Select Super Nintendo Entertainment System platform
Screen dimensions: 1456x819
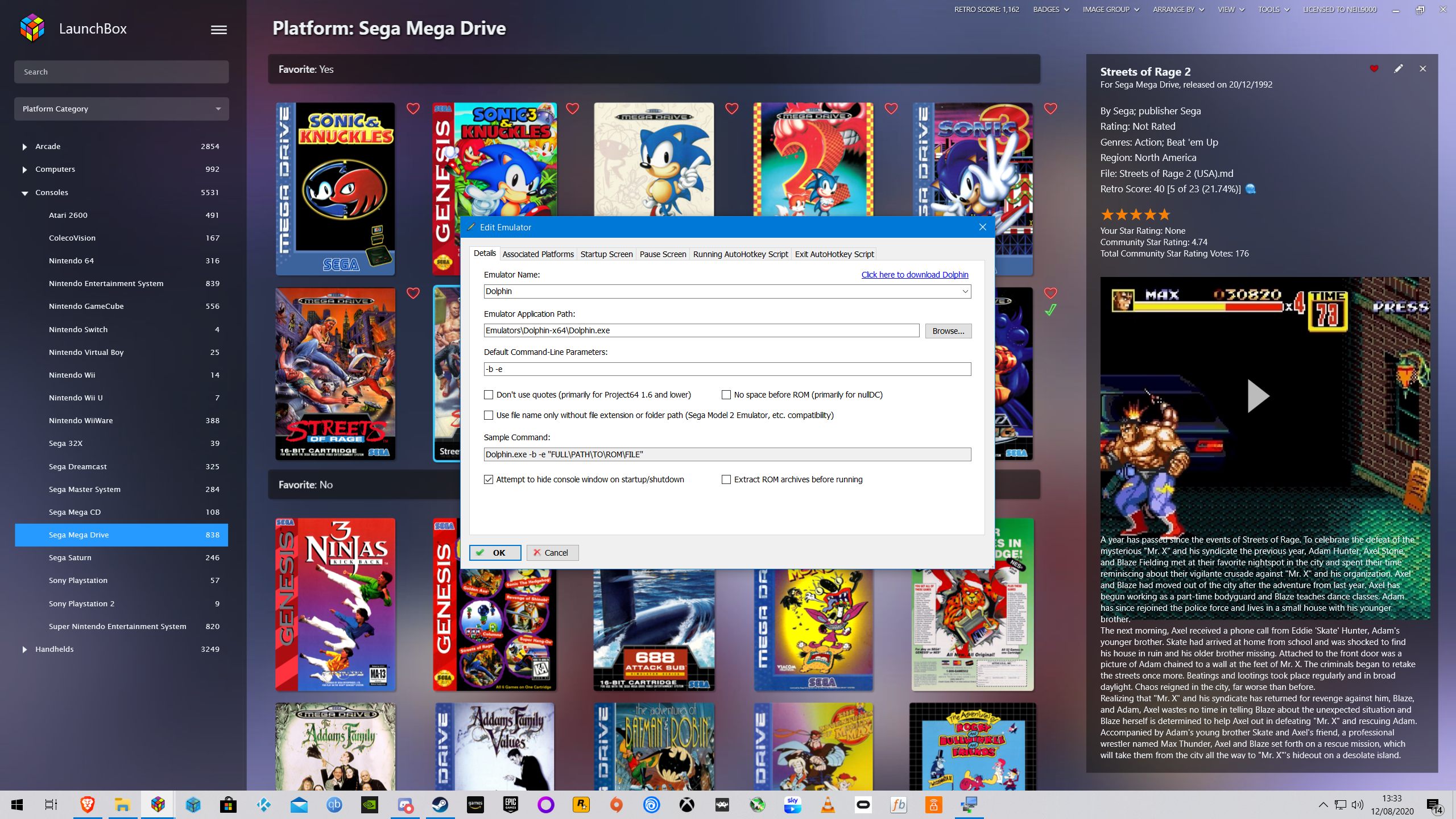tap(121, 626)
